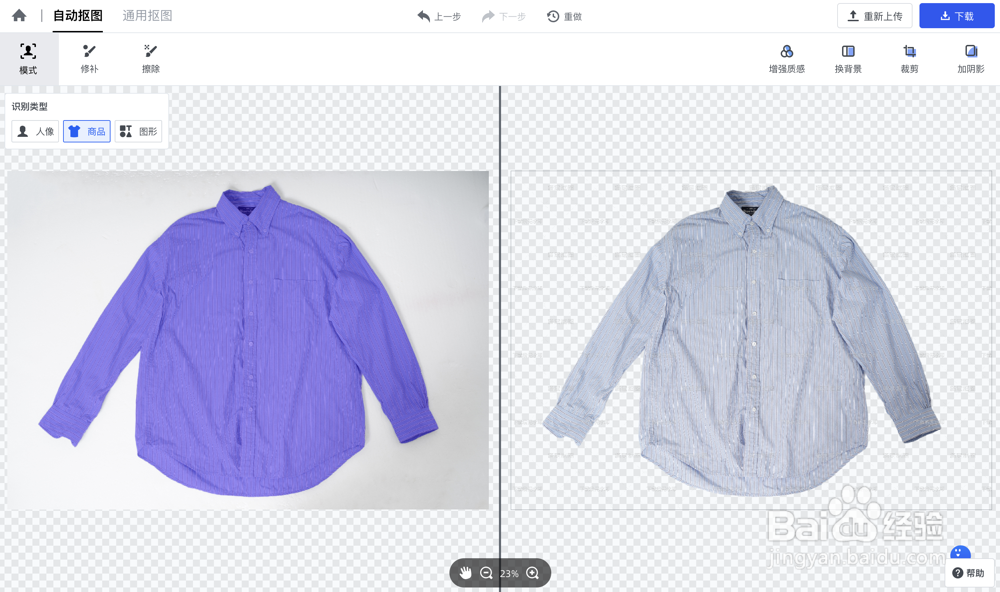
Task: Activate the hand pan tool
Action: 466,573
